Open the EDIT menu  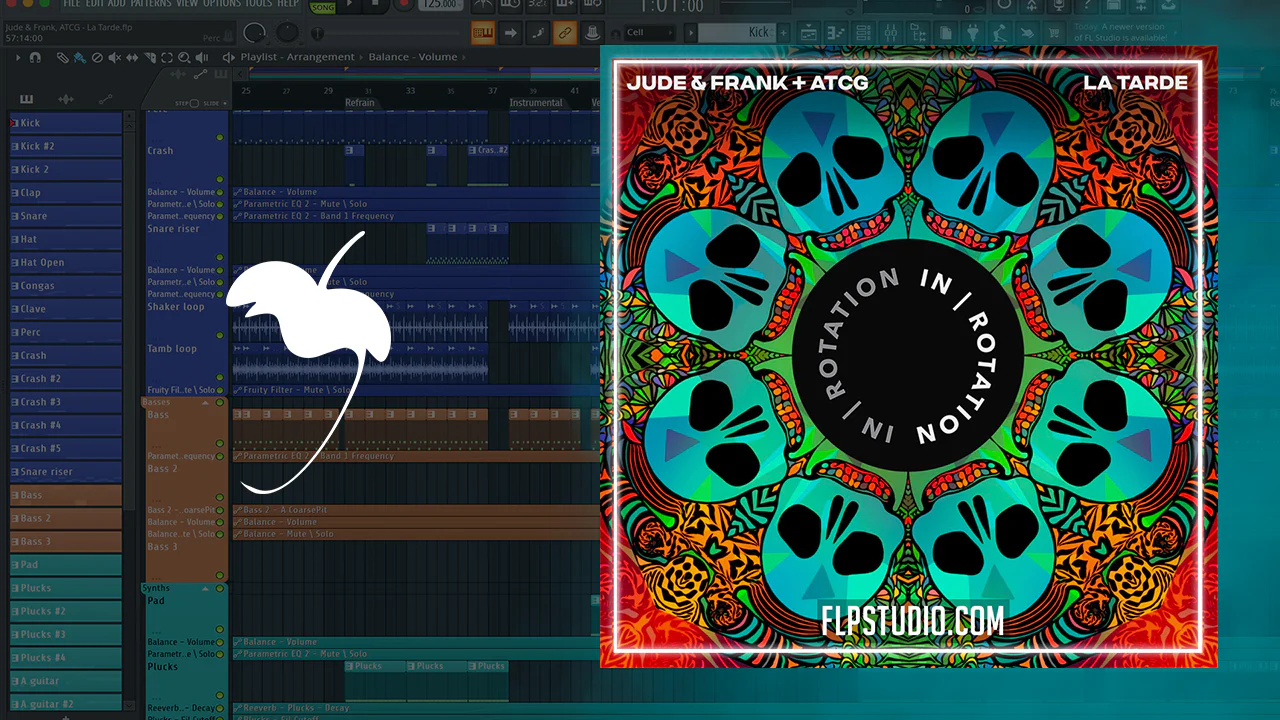[95, 4]
